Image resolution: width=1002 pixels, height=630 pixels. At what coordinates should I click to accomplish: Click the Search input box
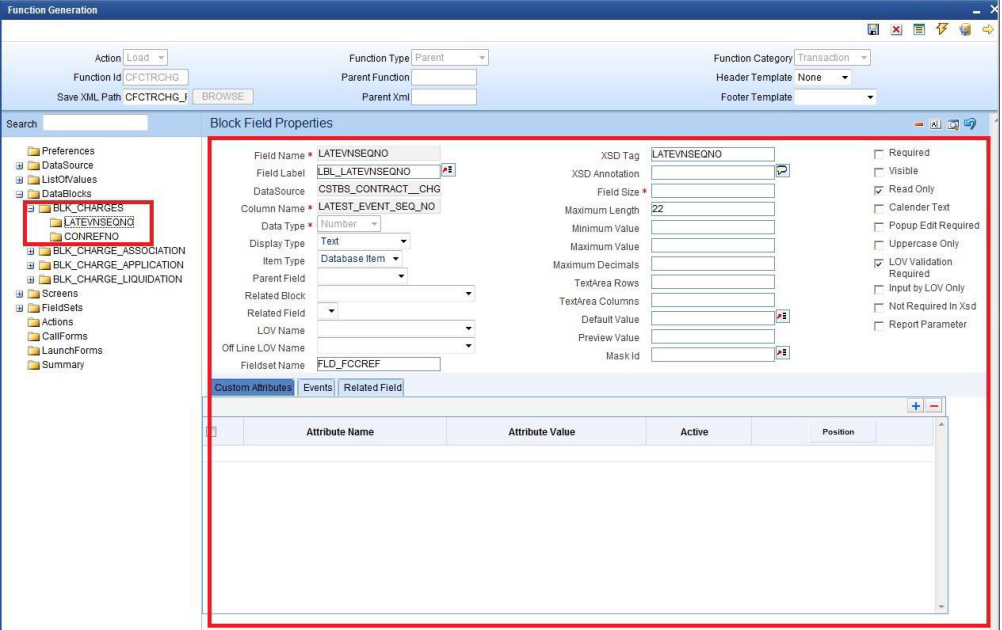95,123
